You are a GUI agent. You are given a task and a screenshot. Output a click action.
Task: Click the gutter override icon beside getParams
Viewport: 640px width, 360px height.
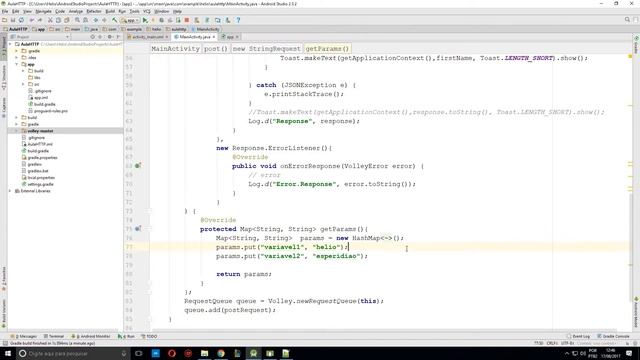[138, 229]
